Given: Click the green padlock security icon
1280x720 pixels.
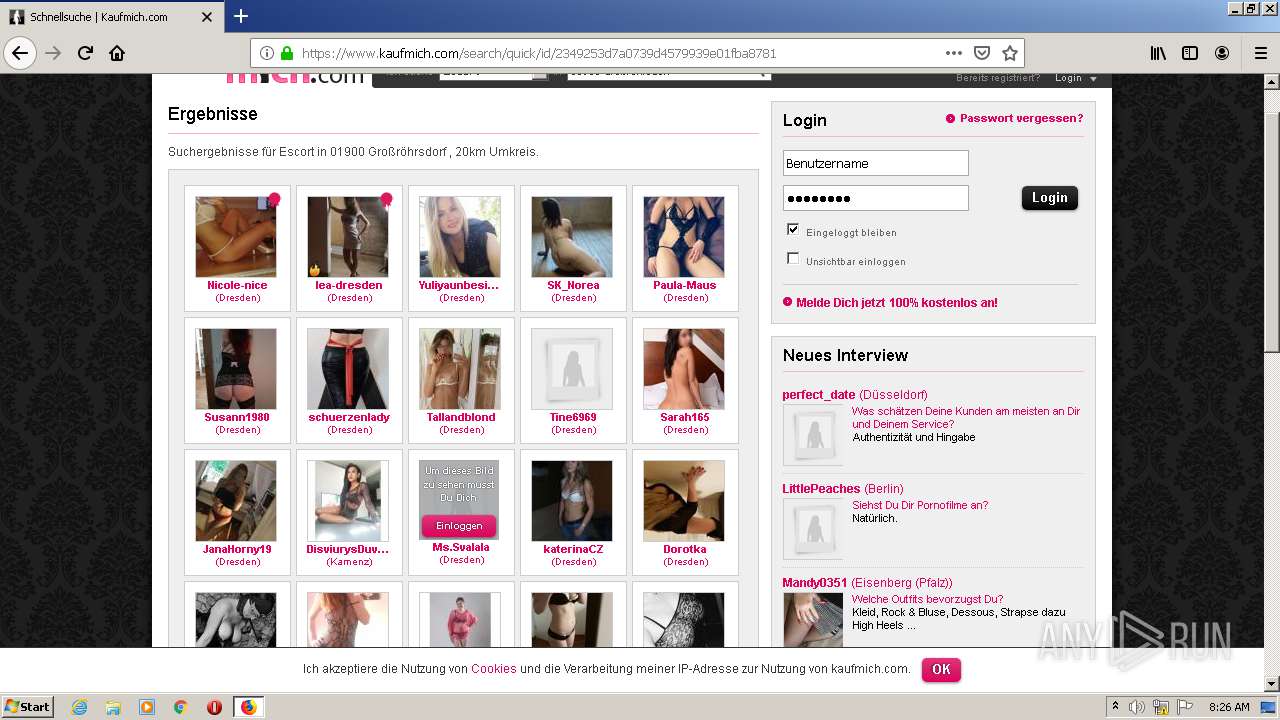Looking at the screenshot, I should [x=287, y=53].
